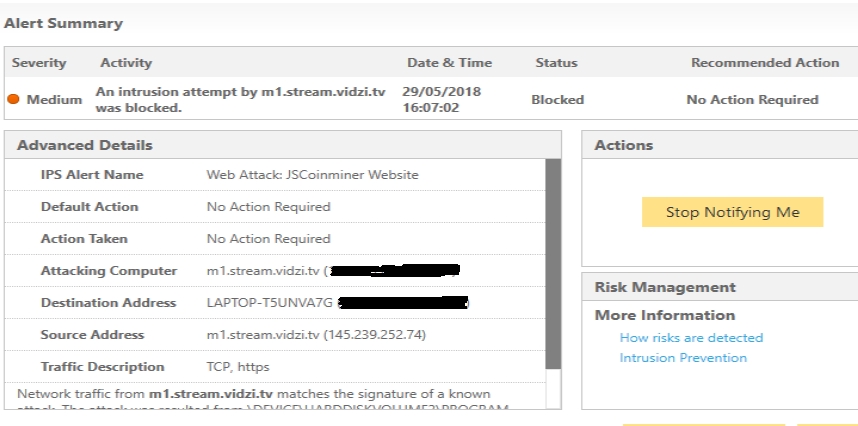This screenshot has height=426, width=858.
Task: Open the How risks are detected link
Action: point(691,337)
